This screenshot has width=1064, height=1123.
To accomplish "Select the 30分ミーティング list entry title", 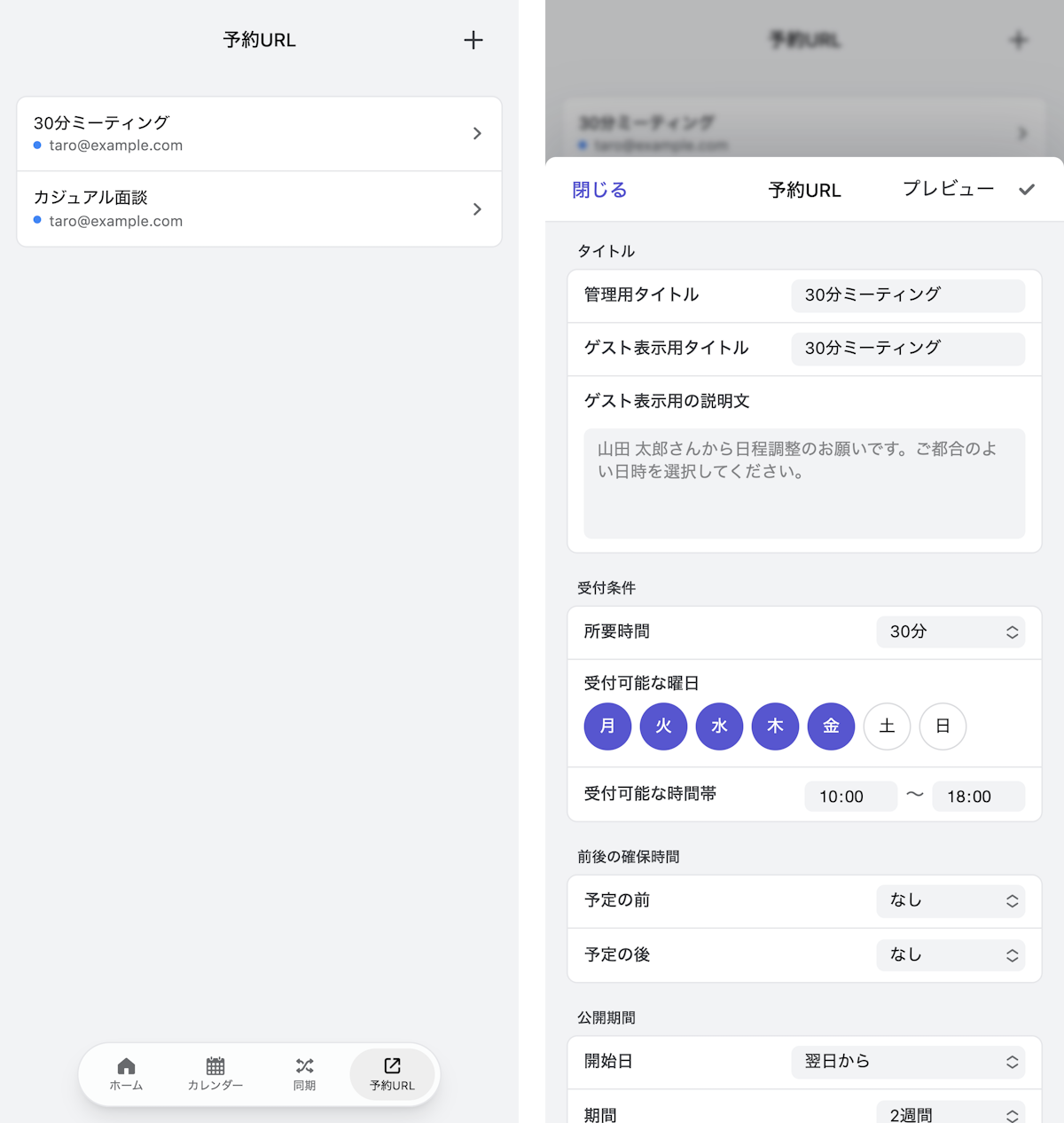I will [x=101, y=122].
